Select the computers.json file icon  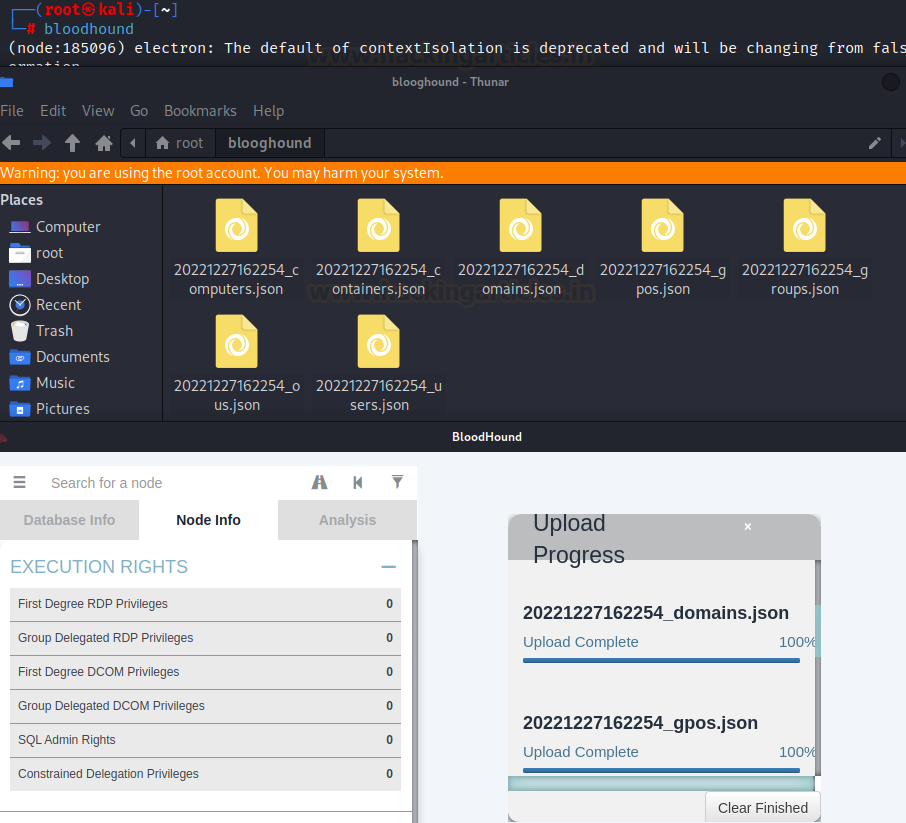tap(236, 225)
